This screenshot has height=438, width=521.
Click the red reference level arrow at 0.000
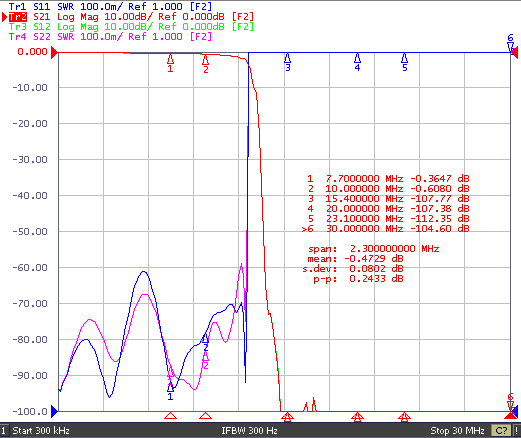coord(54,53)
